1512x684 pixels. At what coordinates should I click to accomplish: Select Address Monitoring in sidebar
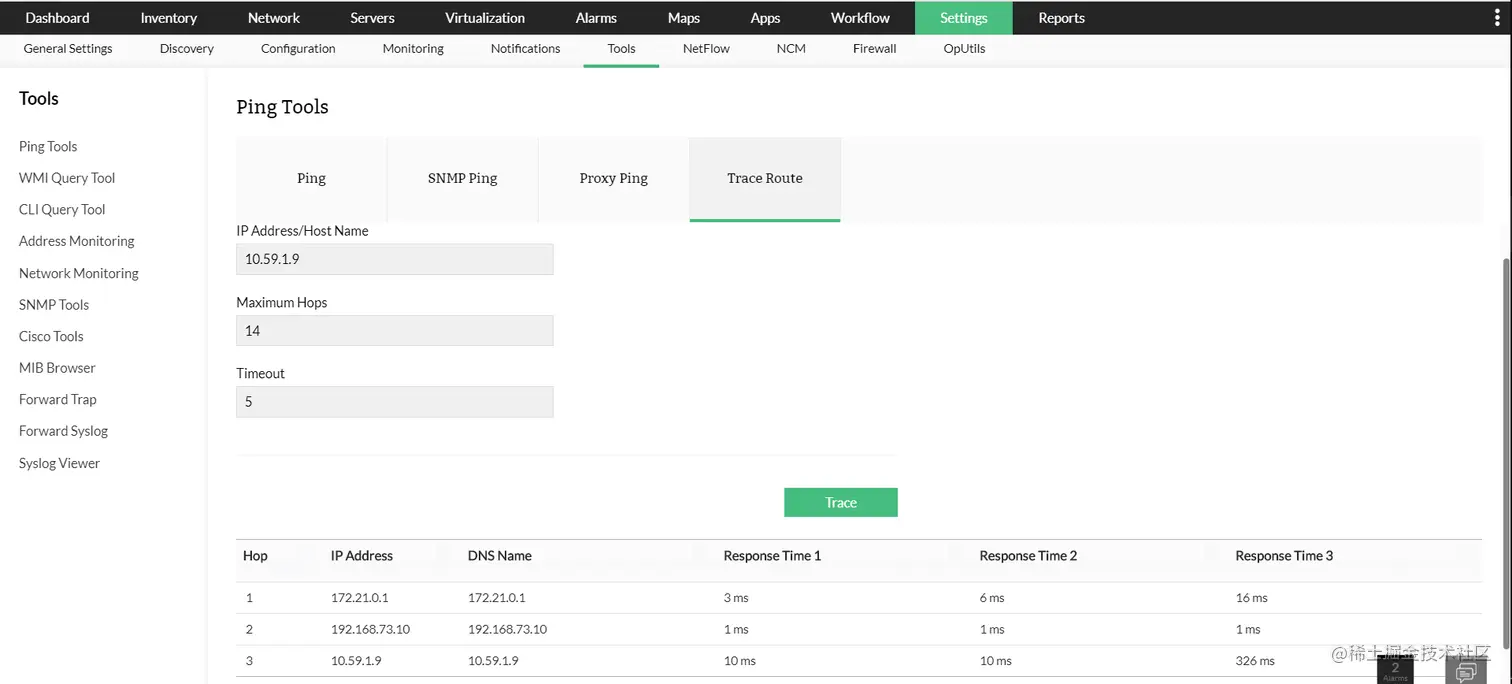(x=76, y=241)
